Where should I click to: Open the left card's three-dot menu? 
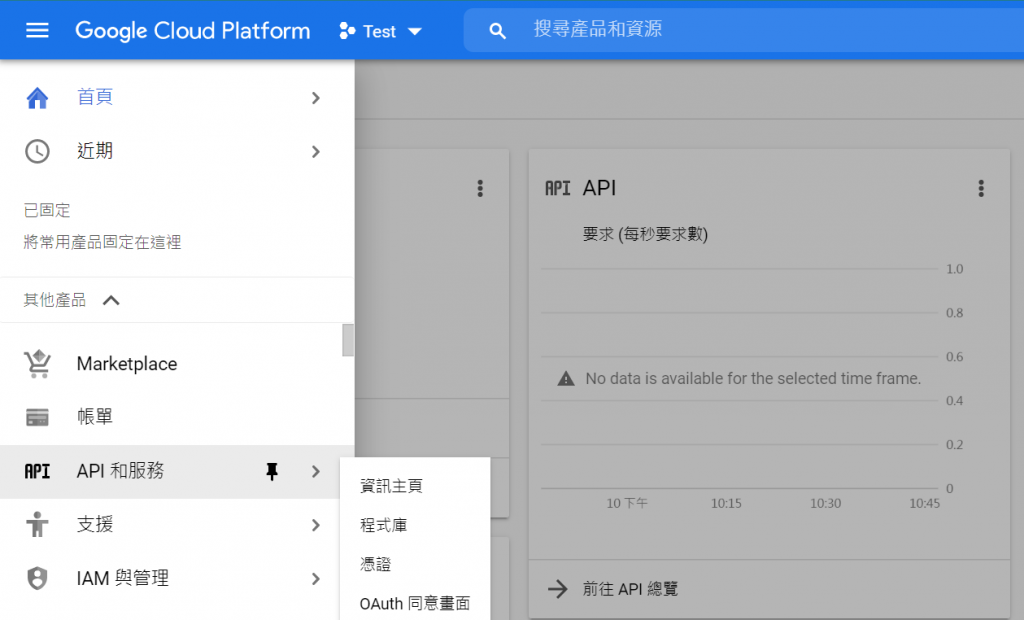480,189
